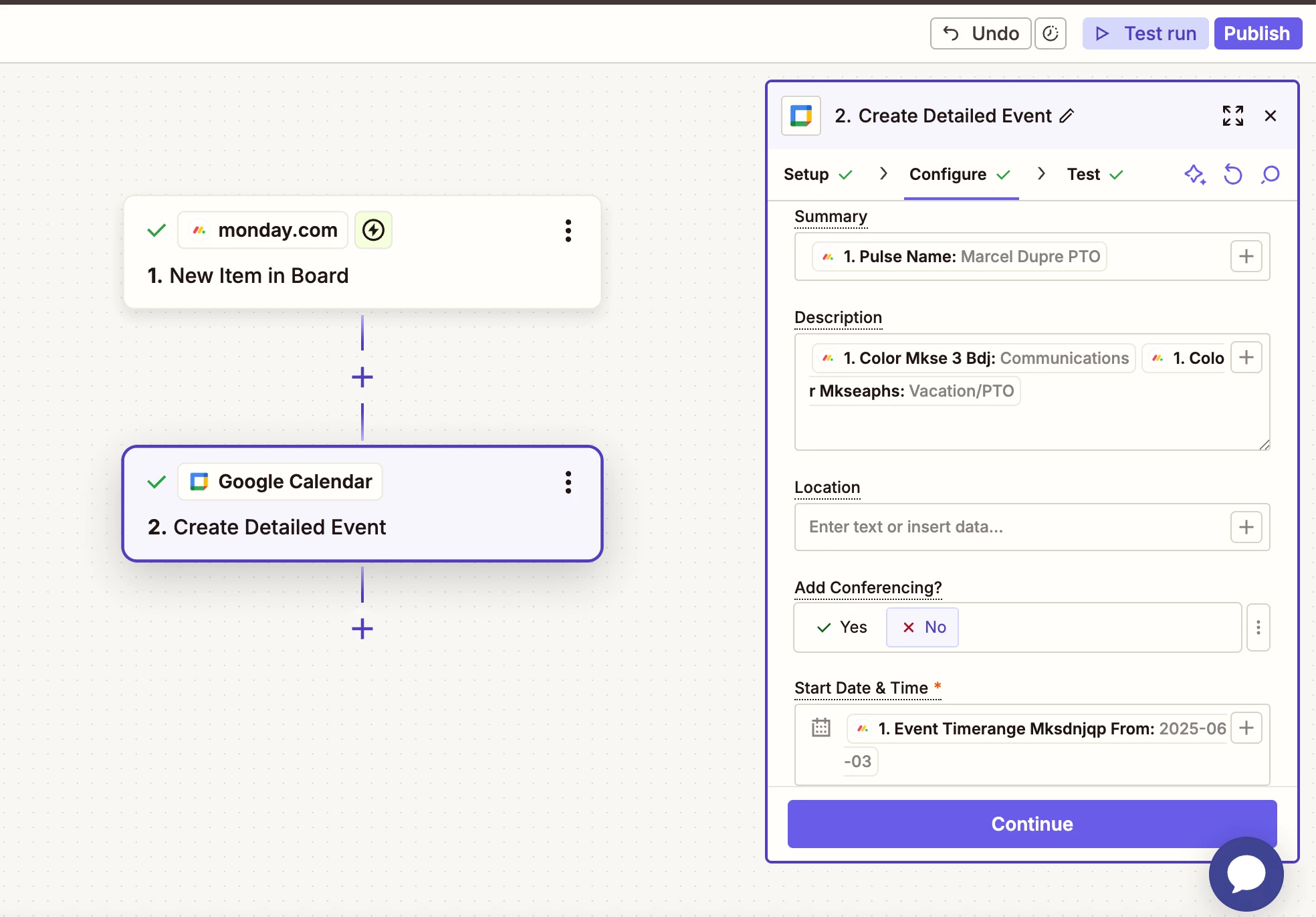The width and height of the screenshot is (1316, 917).
Task: Click the Vacation/PTO pill in Description
Action: 915,391
